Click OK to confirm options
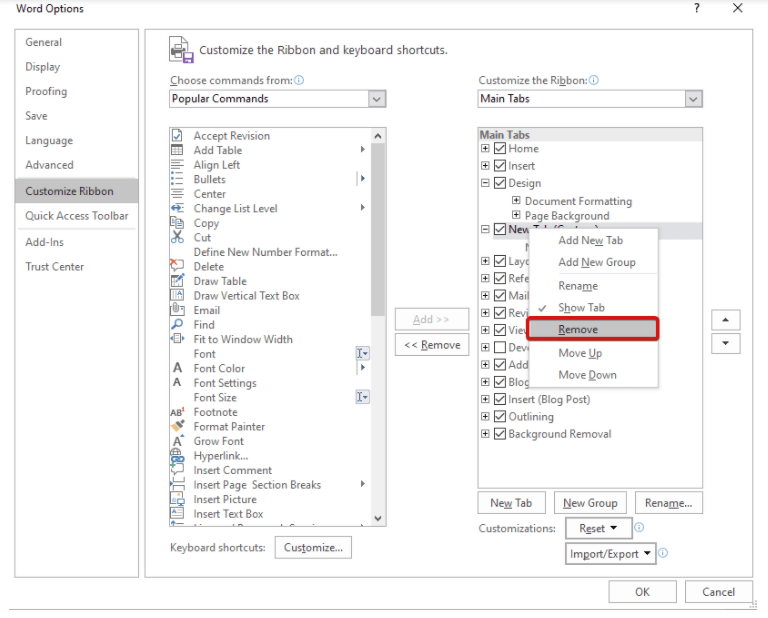 click(643, 592)
